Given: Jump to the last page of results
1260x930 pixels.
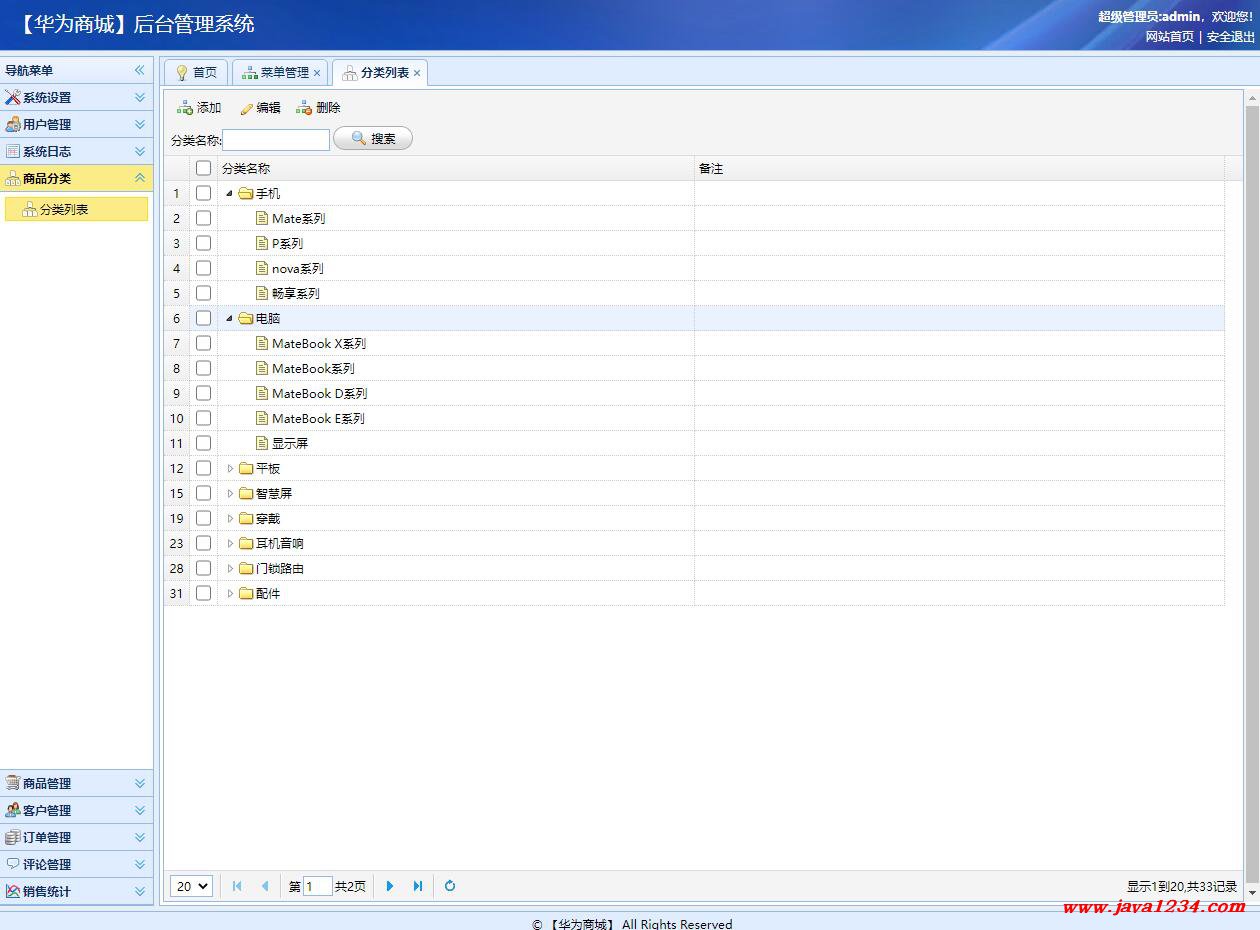Looking at the screenshot, I should [x=418, y=886].
